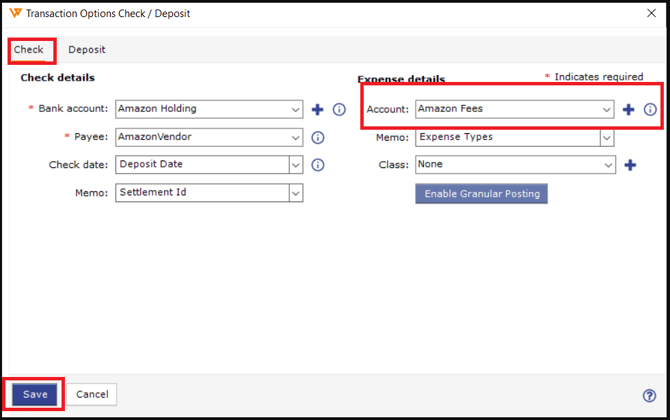Click the Cancel button
Image resolution: width=670 pixels, height=420 pixels.
coord(92,394)
